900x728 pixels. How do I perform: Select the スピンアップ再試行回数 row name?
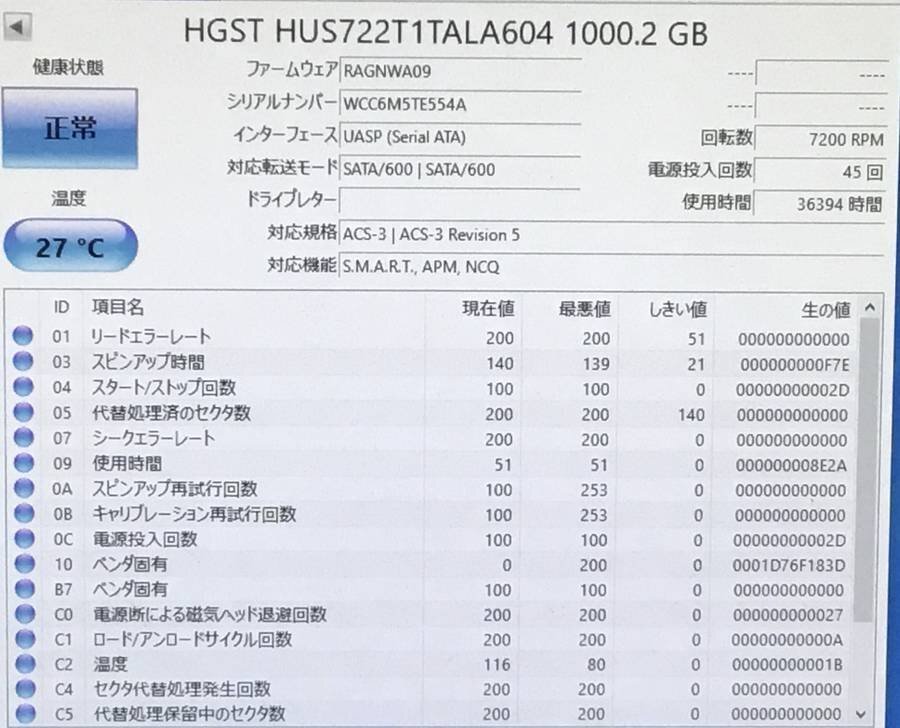(x=175, y=489)
